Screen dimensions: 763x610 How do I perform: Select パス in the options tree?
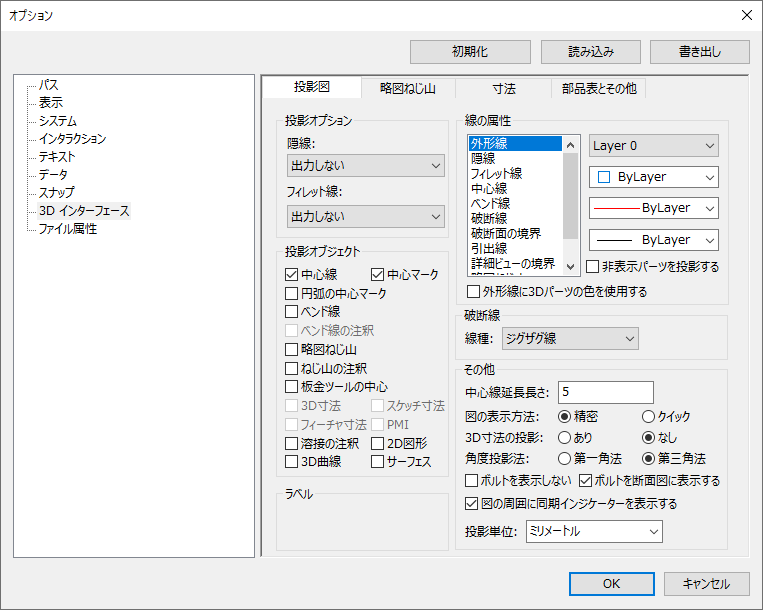click(x=49, y=85)
